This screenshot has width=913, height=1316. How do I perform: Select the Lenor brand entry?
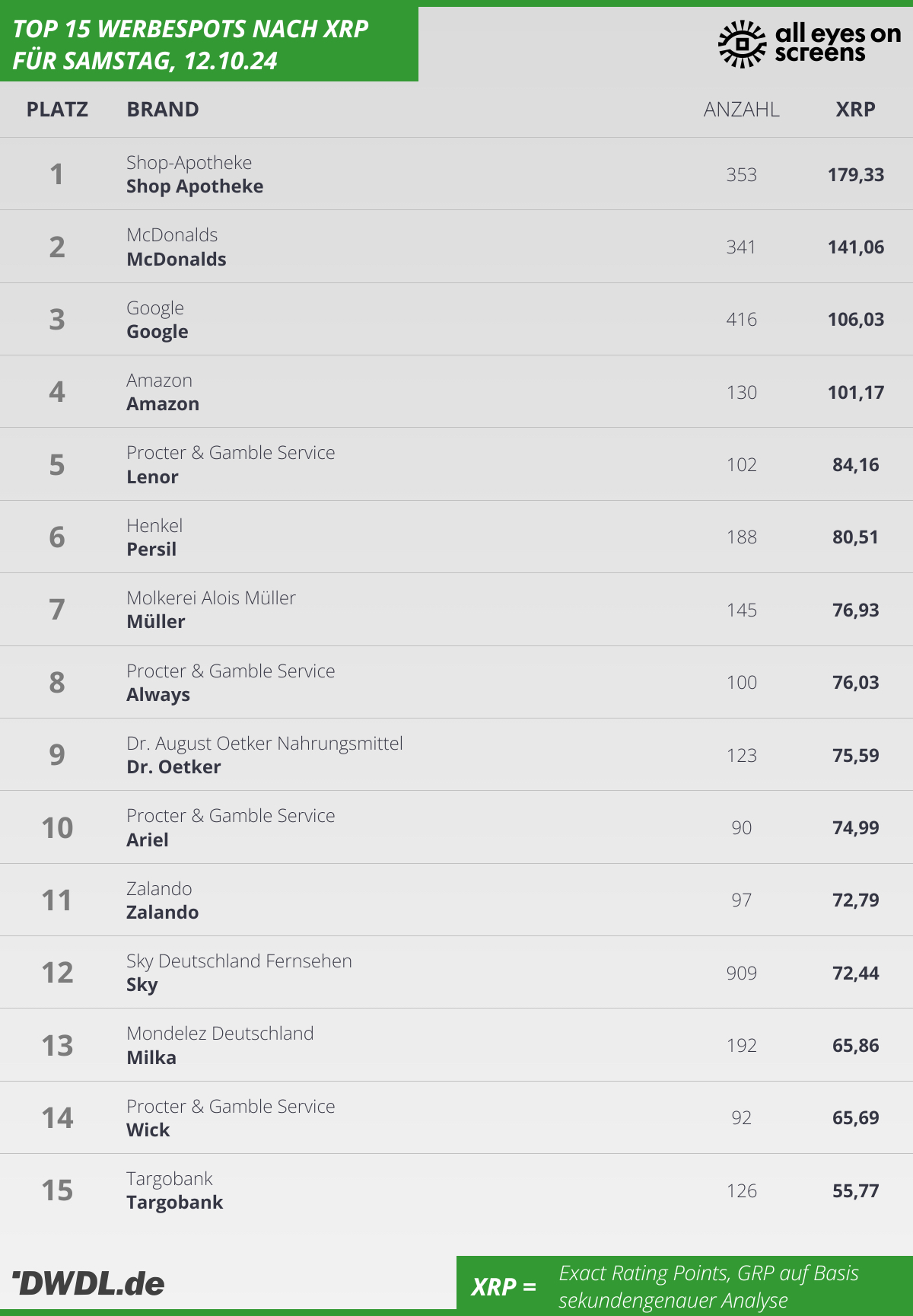click(152, 477)
